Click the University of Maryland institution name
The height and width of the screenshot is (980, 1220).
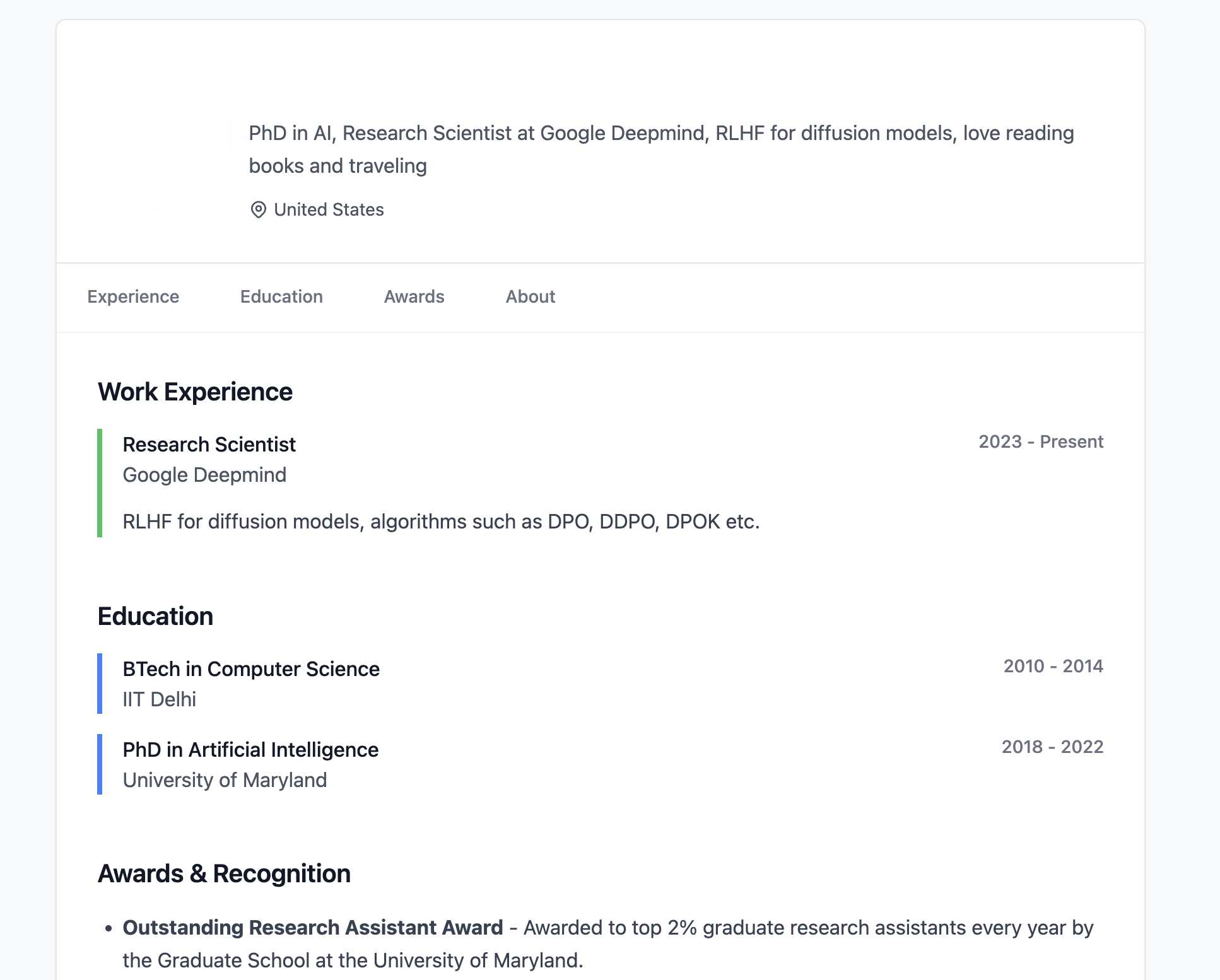point(225,780)
